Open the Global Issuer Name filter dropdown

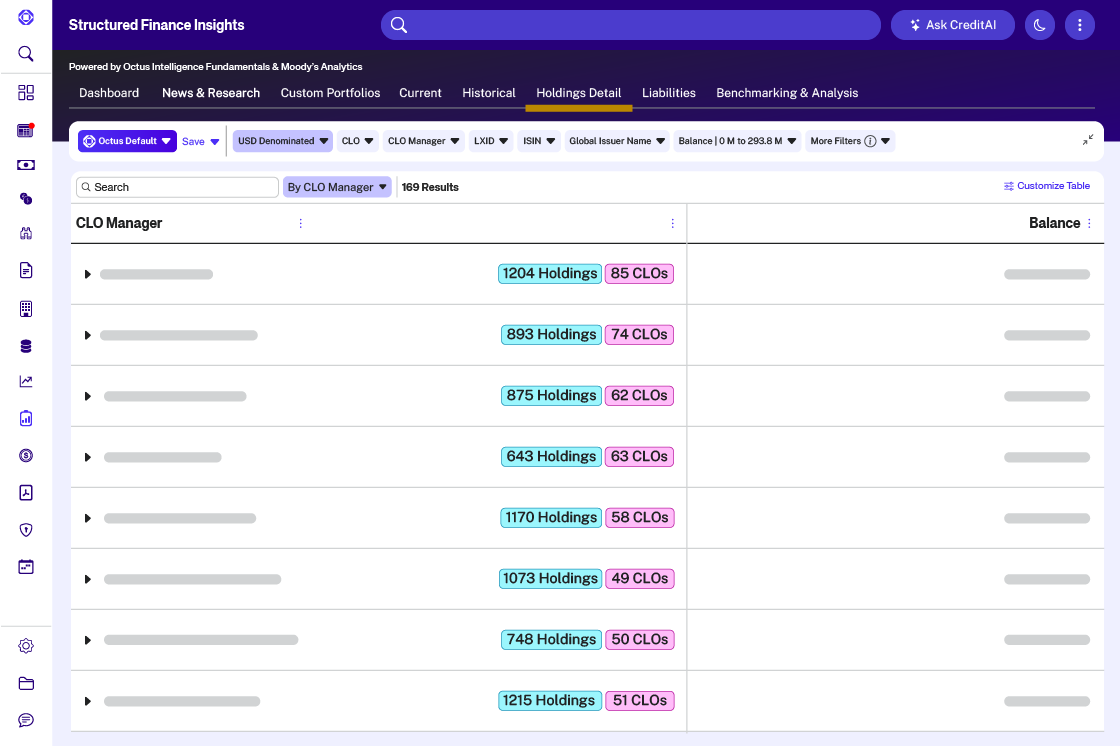click(617, 141)
